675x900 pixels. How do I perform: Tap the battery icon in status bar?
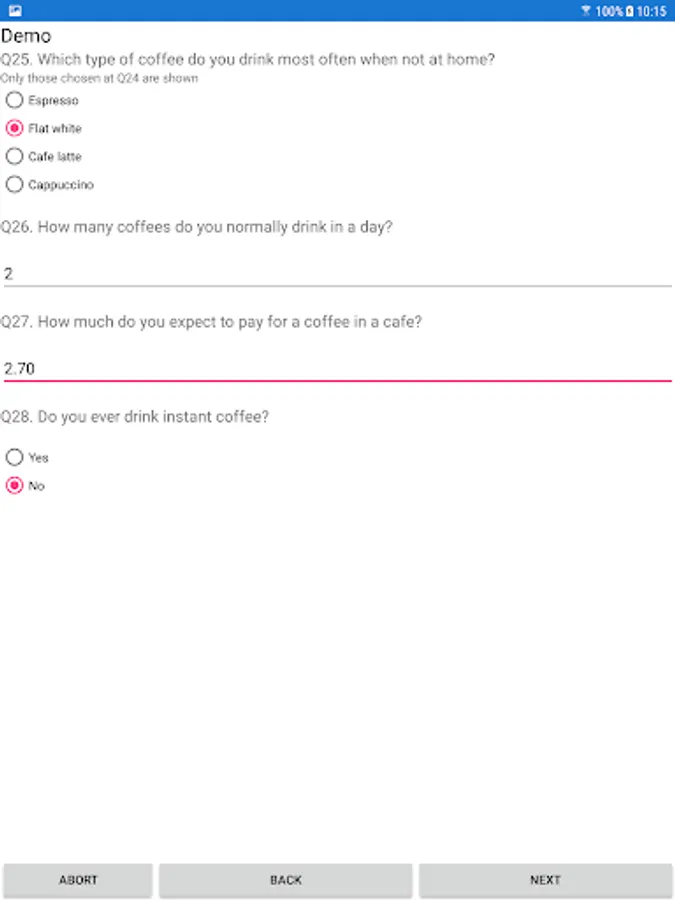pos(629,11)
